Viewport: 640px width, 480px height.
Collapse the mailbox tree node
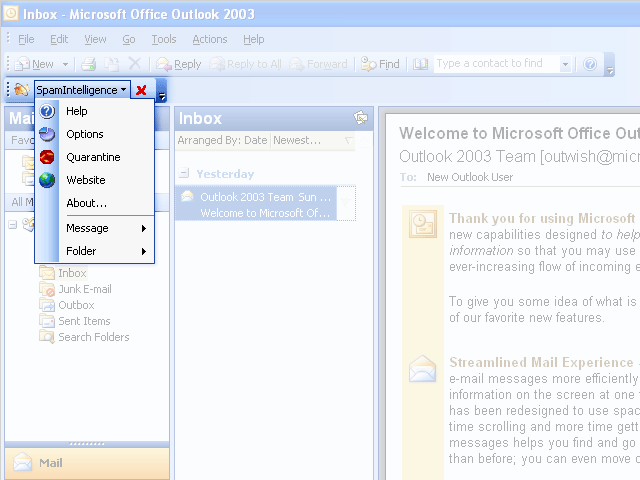(x=13, y=224)
